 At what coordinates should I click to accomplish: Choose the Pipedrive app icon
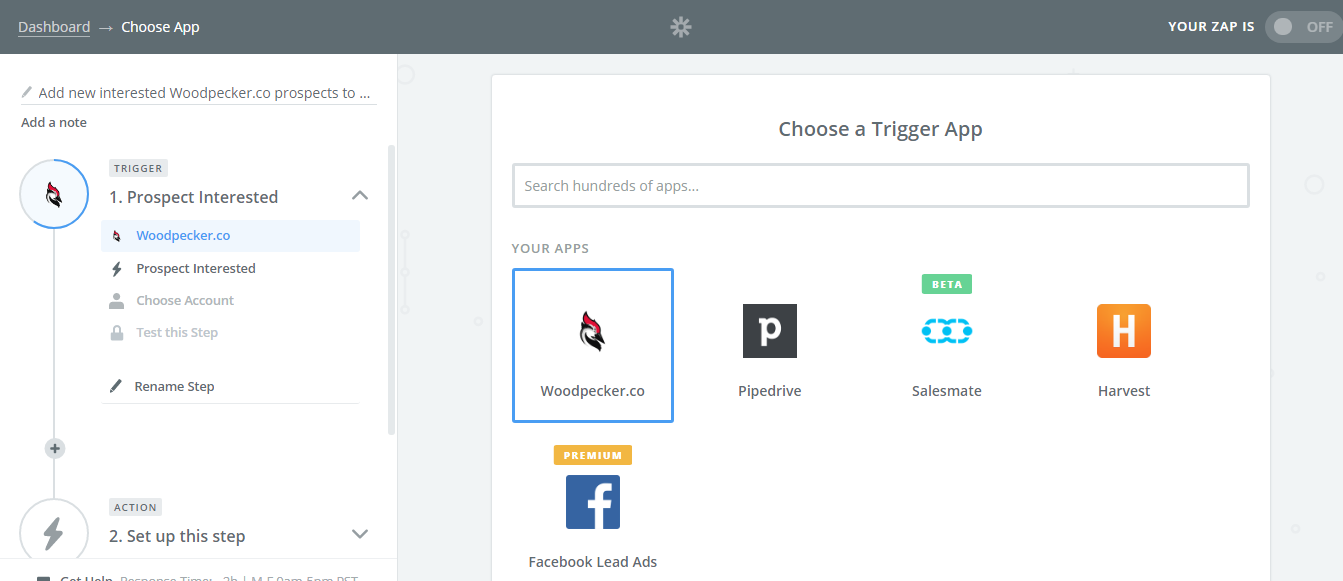(769, 331)
